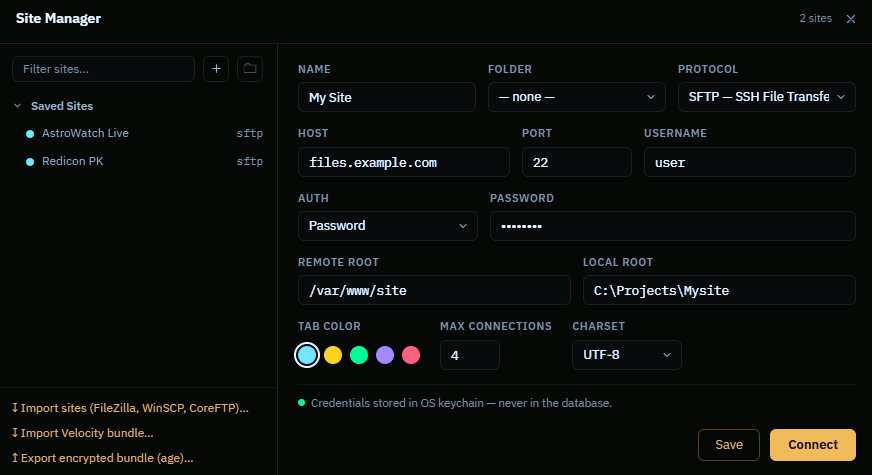Click Import Velocity bundle link

pyautogui.click(x=82, y=433)
